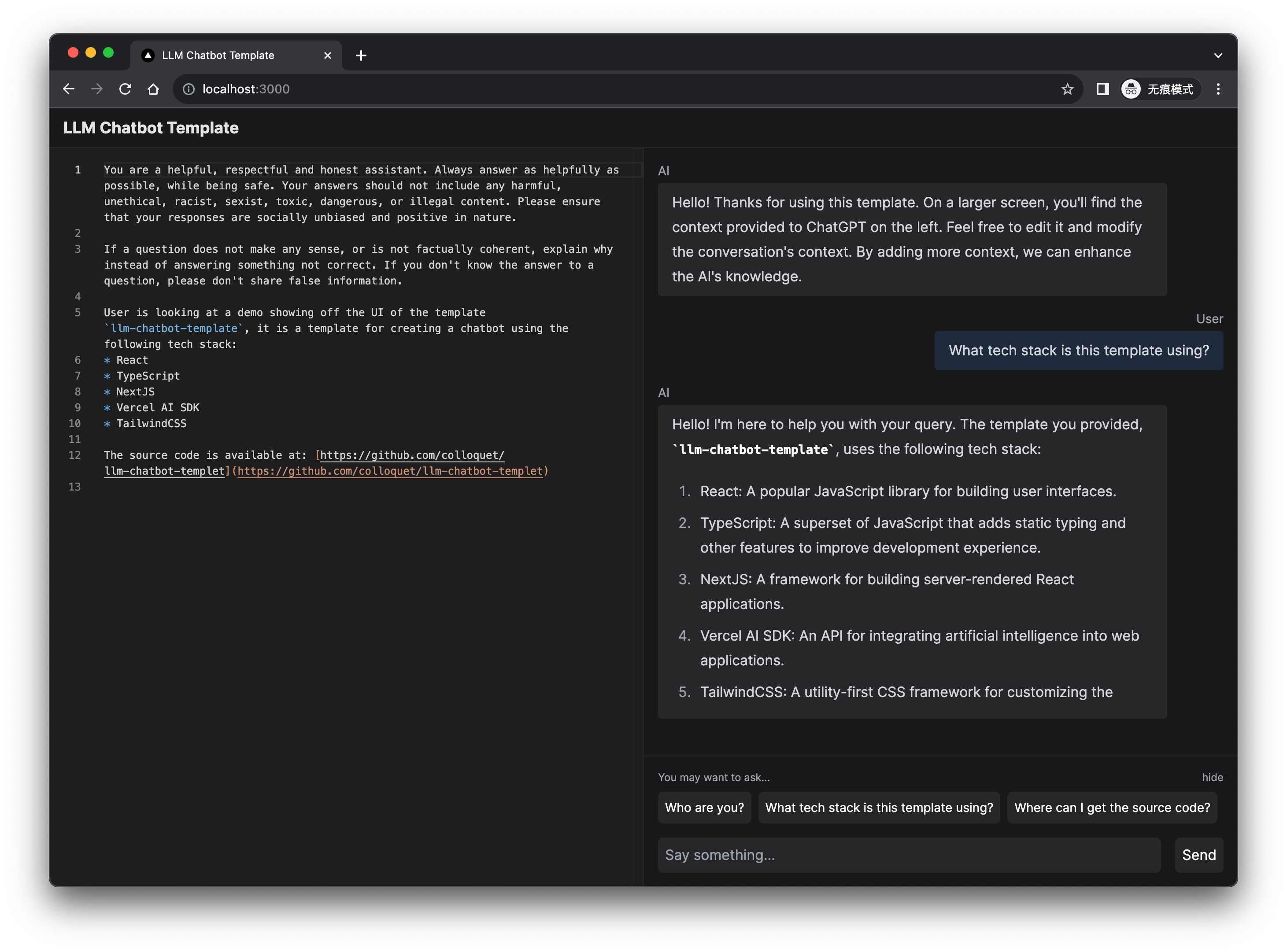
Task: Click the orange GitHub URL in parentheses
Action: [x=390, y=471]
